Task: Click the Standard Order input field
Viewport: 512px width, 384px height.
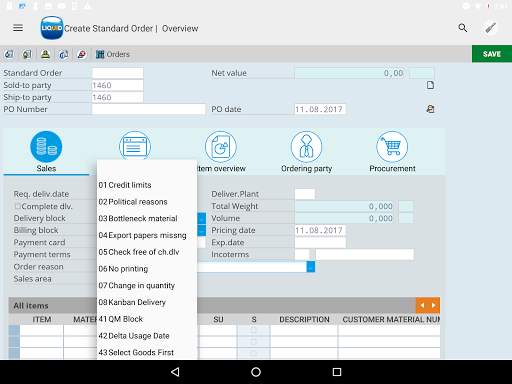Action: (x=118, y=73)
